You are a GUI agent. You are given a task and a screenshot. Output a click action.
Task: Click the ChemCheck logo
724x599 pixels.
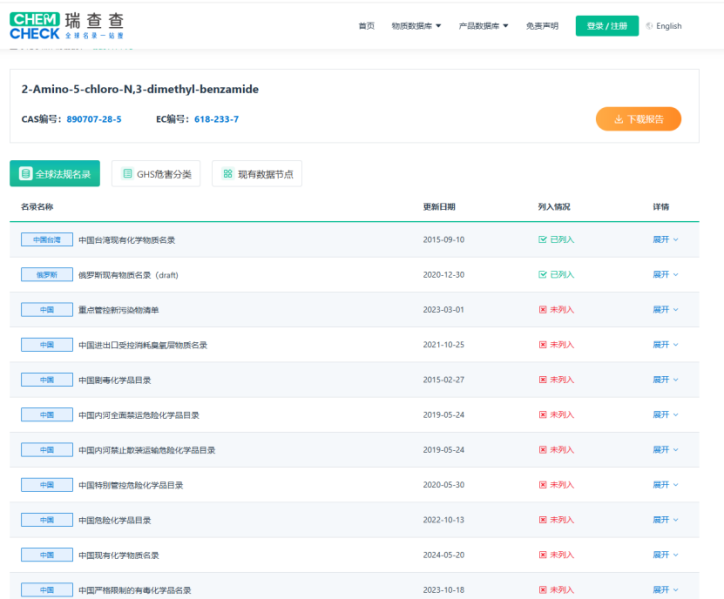[66, 26]
